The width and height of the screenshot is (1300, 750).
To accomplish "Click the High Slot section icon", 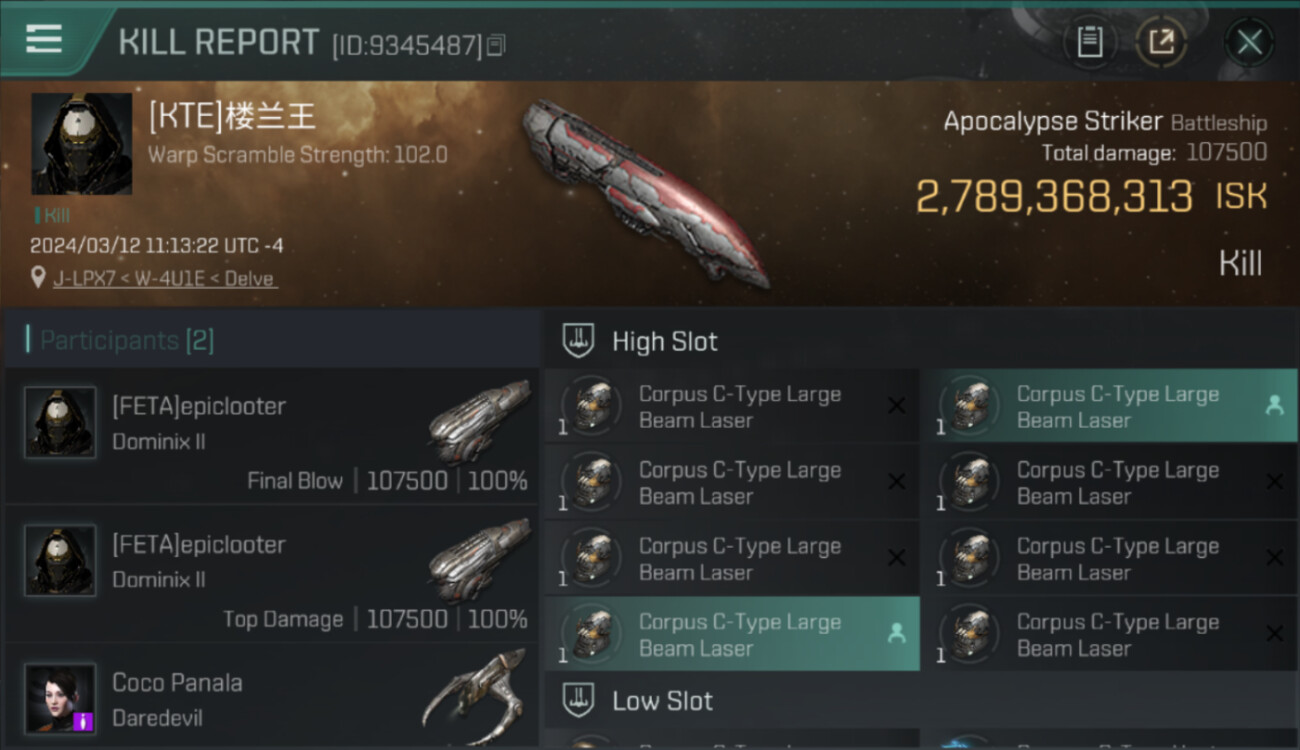I will click(x=578, y=341).
